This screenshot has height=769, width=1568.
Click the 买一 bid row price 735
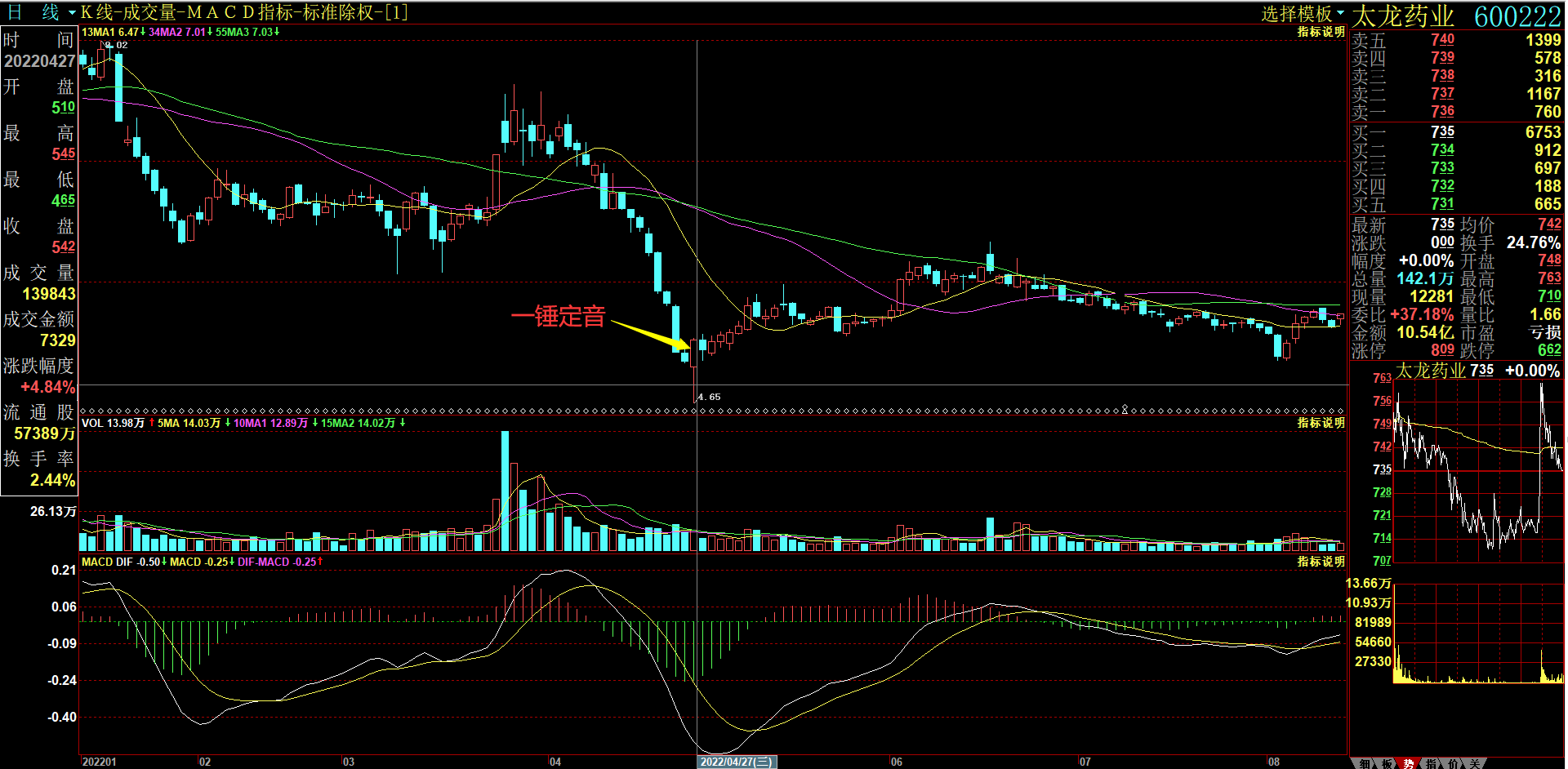[1442, 131]
